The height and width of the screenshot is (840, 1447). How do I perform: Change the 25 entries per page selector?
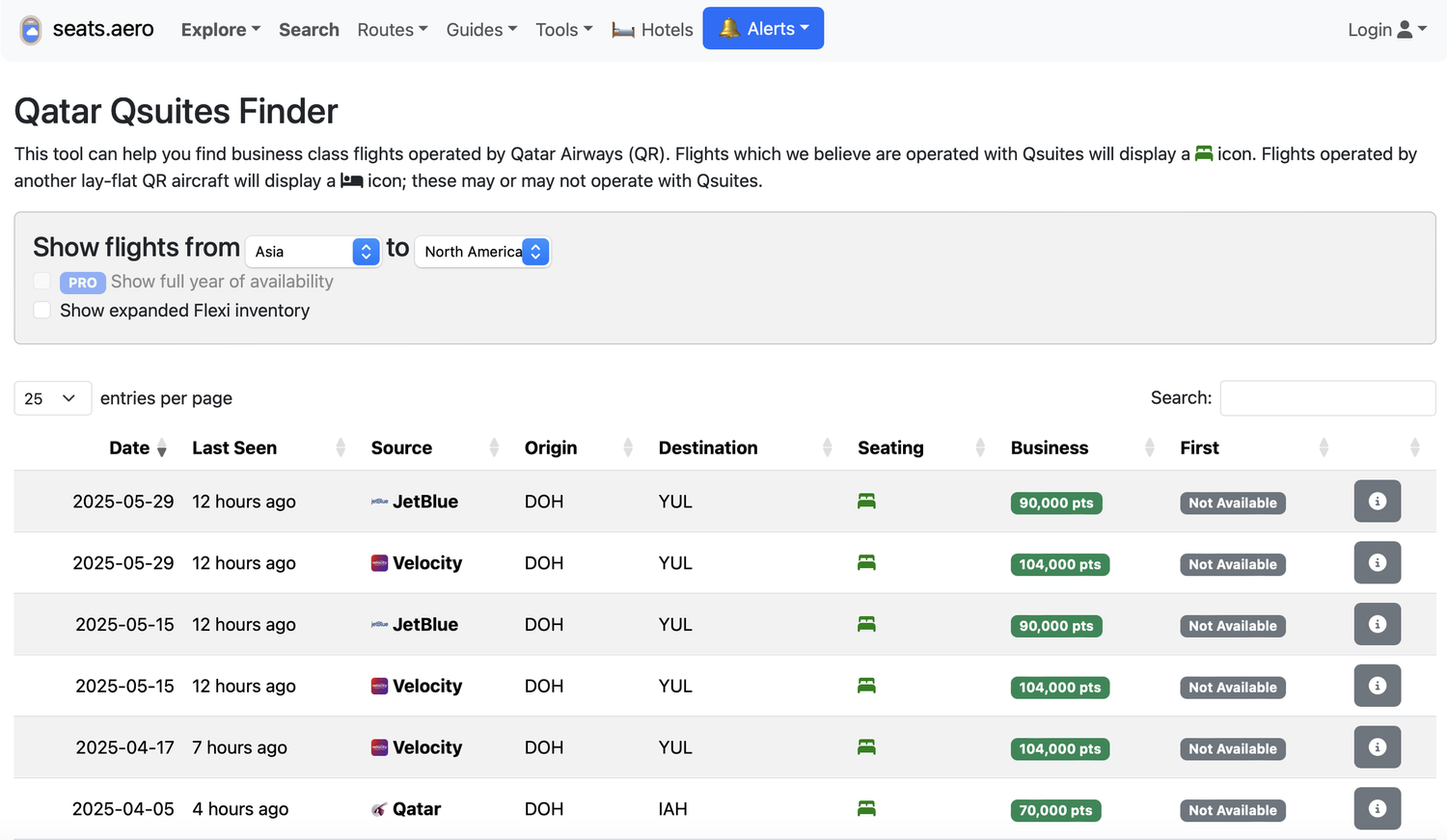click(52, 398)
